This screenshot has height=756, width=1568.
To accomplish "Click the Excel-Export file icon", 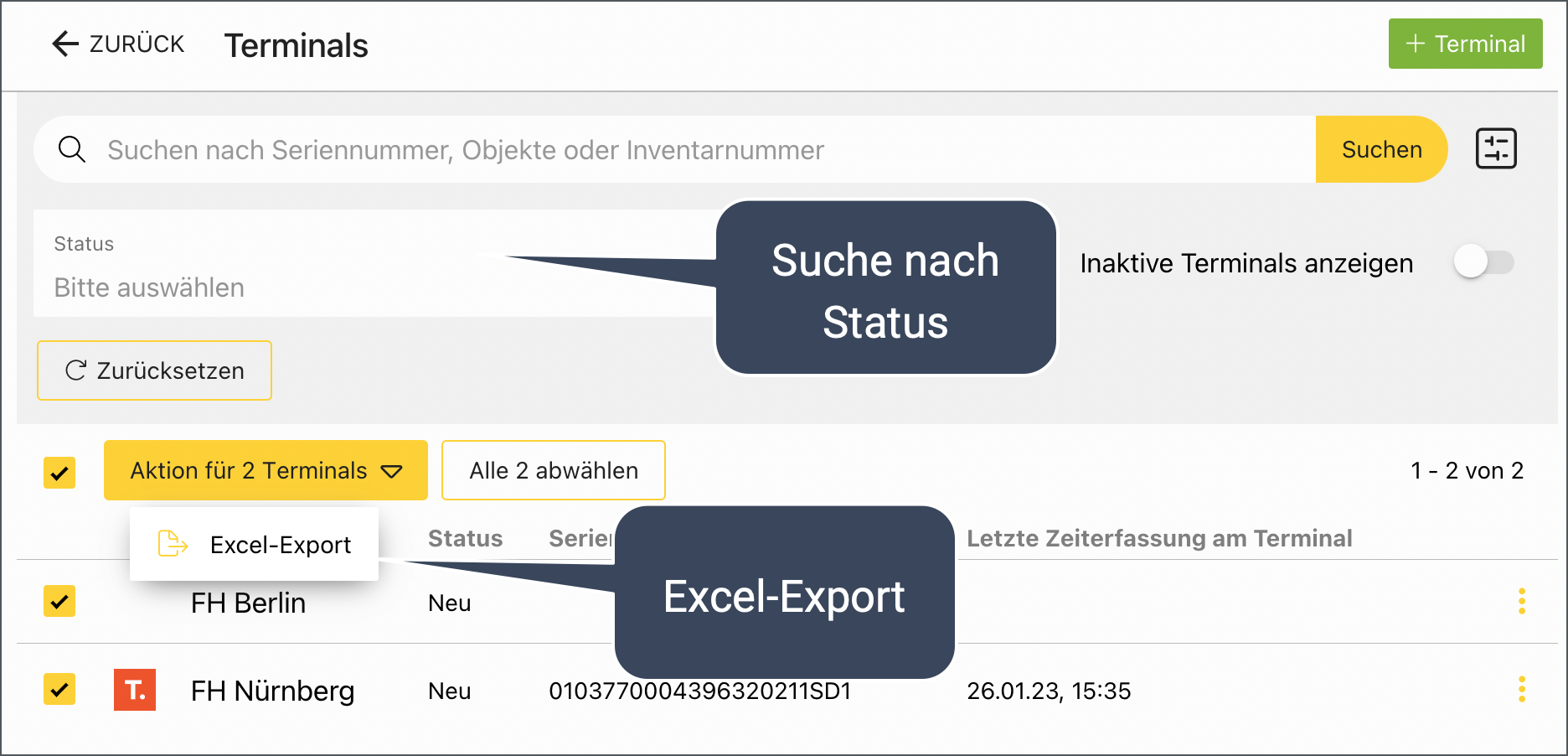I will point(173,544).
